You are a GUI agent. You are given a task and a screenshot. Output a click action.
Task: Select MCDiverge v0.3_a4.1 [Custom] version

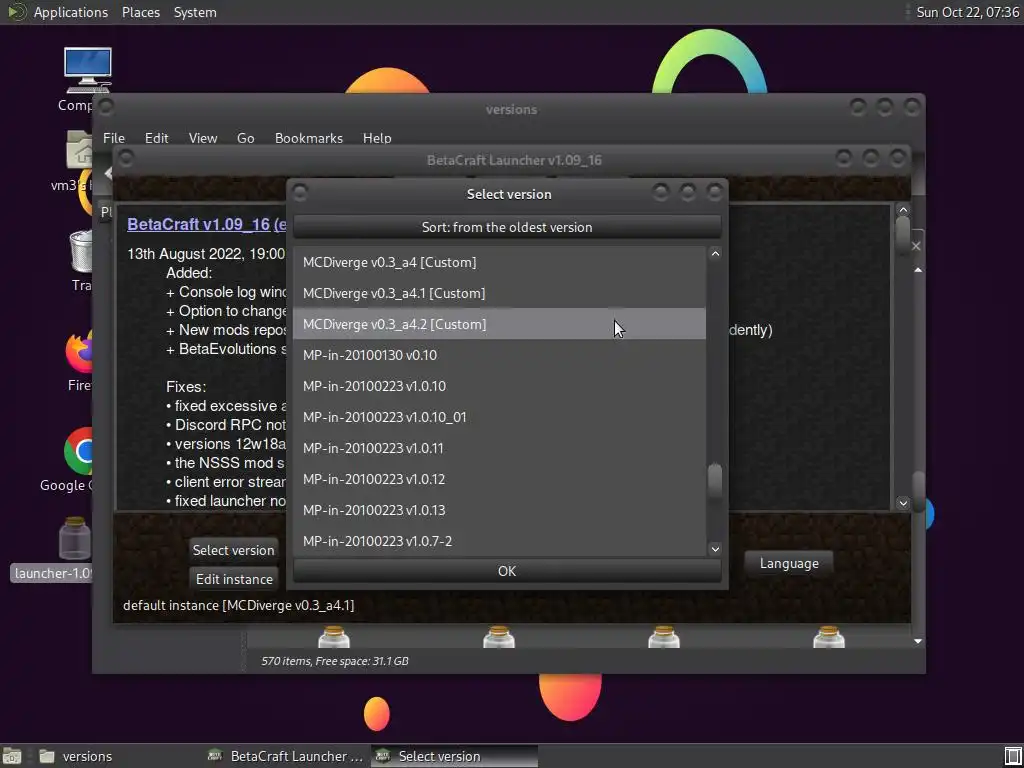[500, 293]
